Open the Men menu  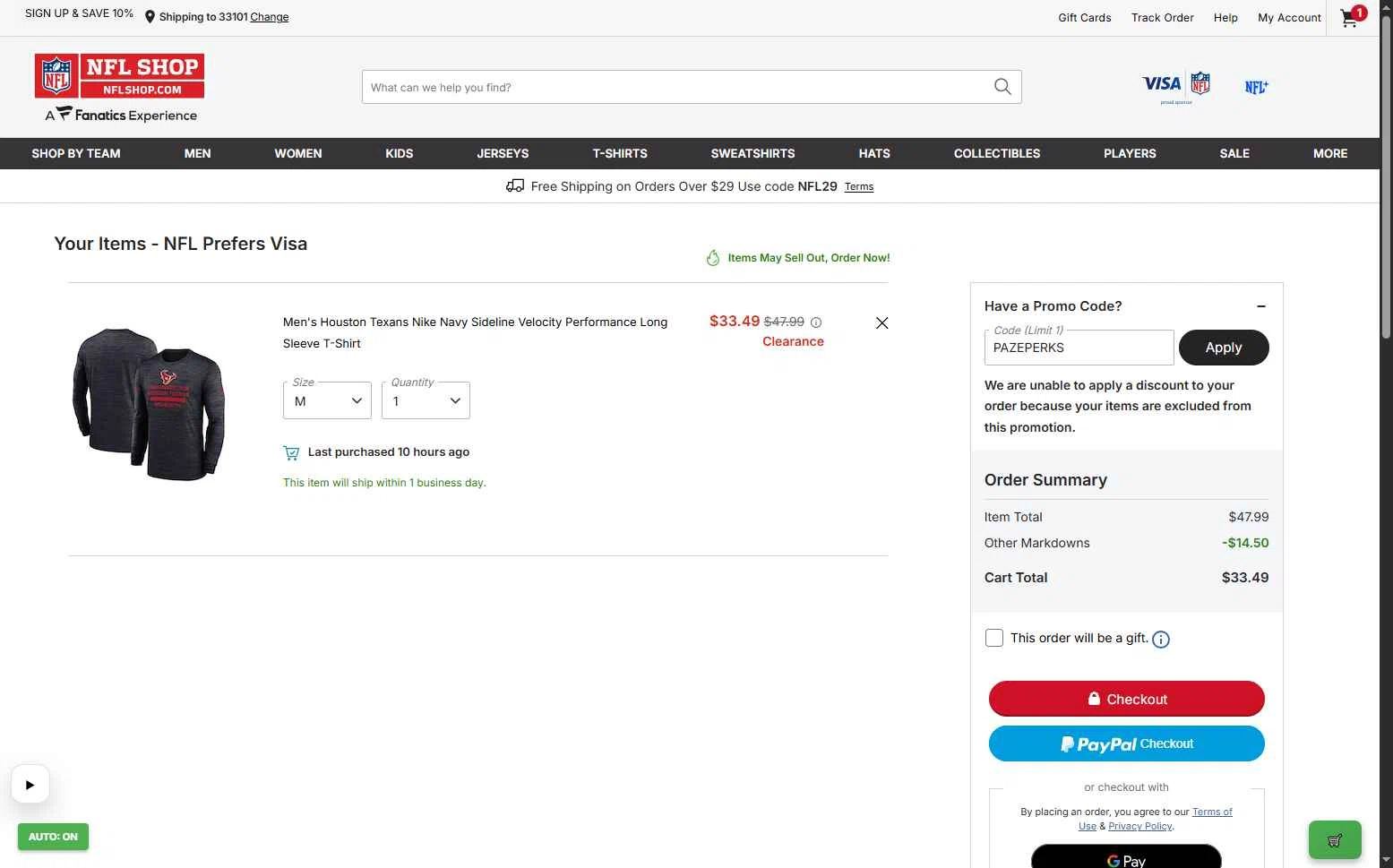(x=198, y=153)
